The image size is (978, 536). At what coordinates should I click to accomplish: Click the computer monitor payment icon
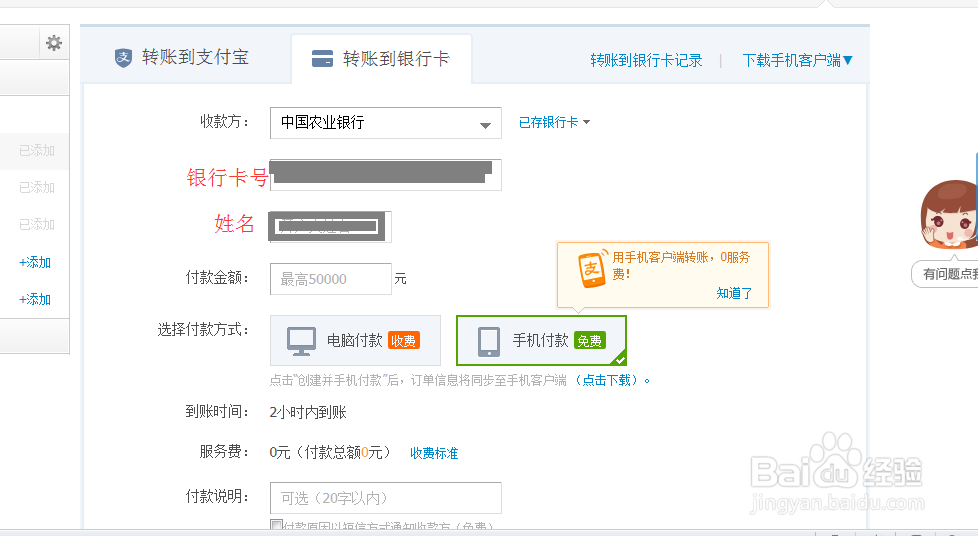(x=301, y=341)
